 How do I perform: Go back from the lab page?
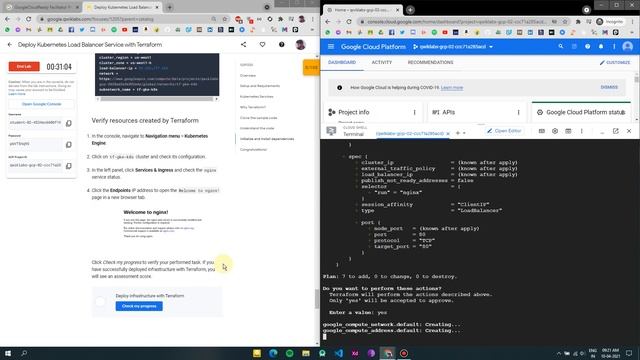tap(10, 44)
